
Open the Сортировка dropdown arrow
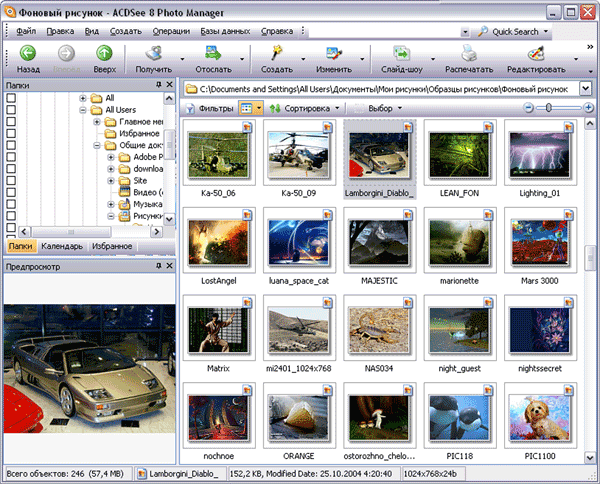click(337, 109)
